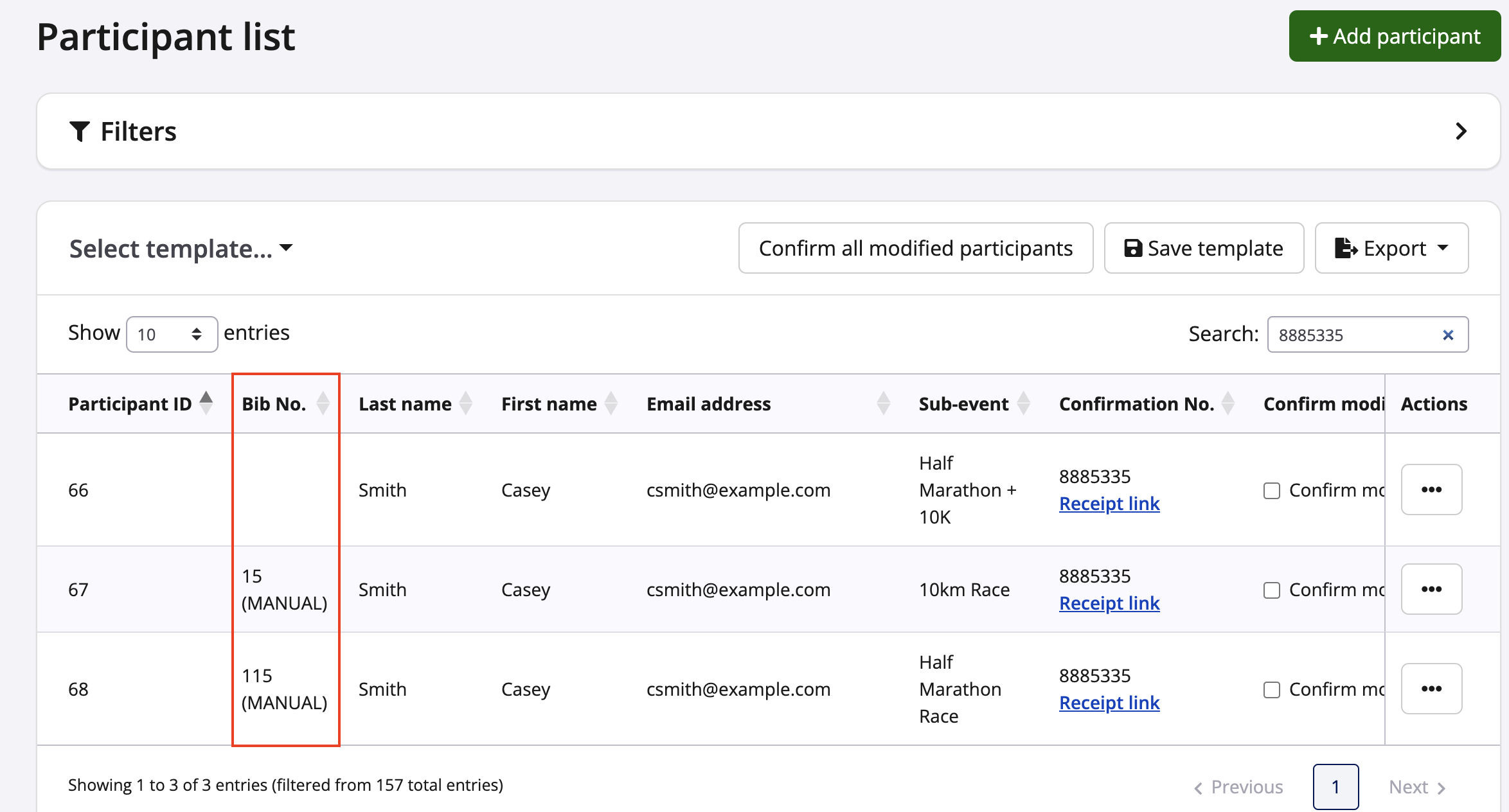Open actions menu for participant 68

pos(1431,689)
